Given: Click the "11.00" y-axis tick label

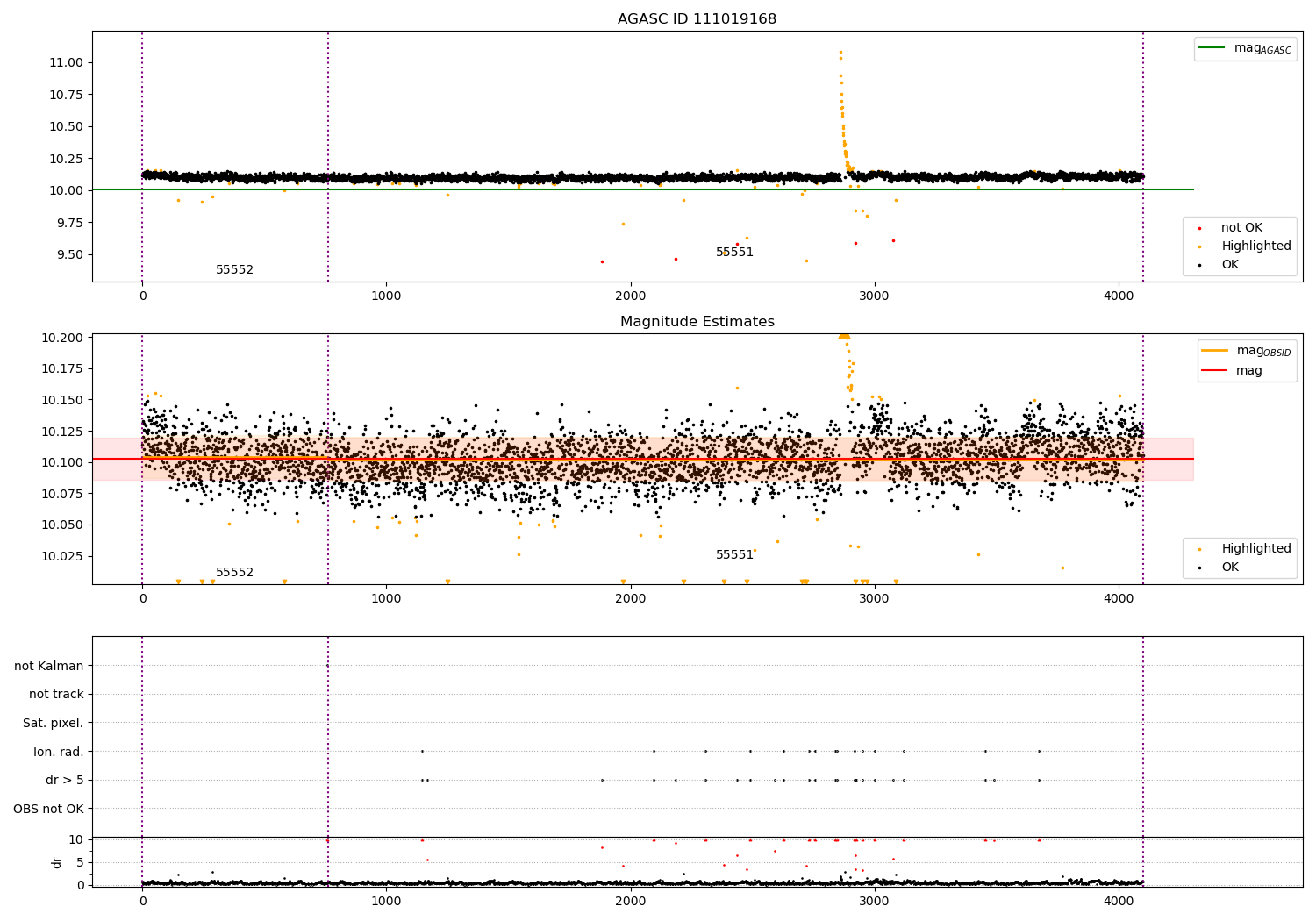Looking at the screenshot, I should (x=67, y=62).
